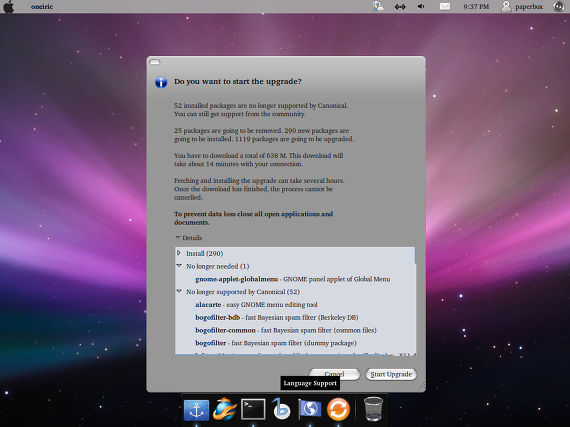Click the dialog window pill button

click(155, 62)
